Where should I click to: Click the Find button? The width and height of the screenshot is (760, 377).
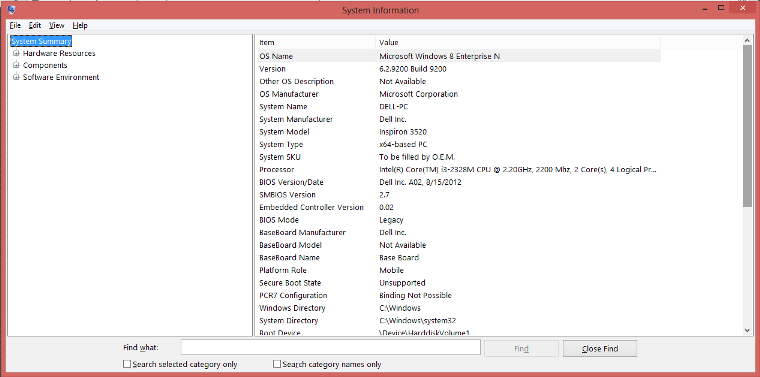pos(521,348)
